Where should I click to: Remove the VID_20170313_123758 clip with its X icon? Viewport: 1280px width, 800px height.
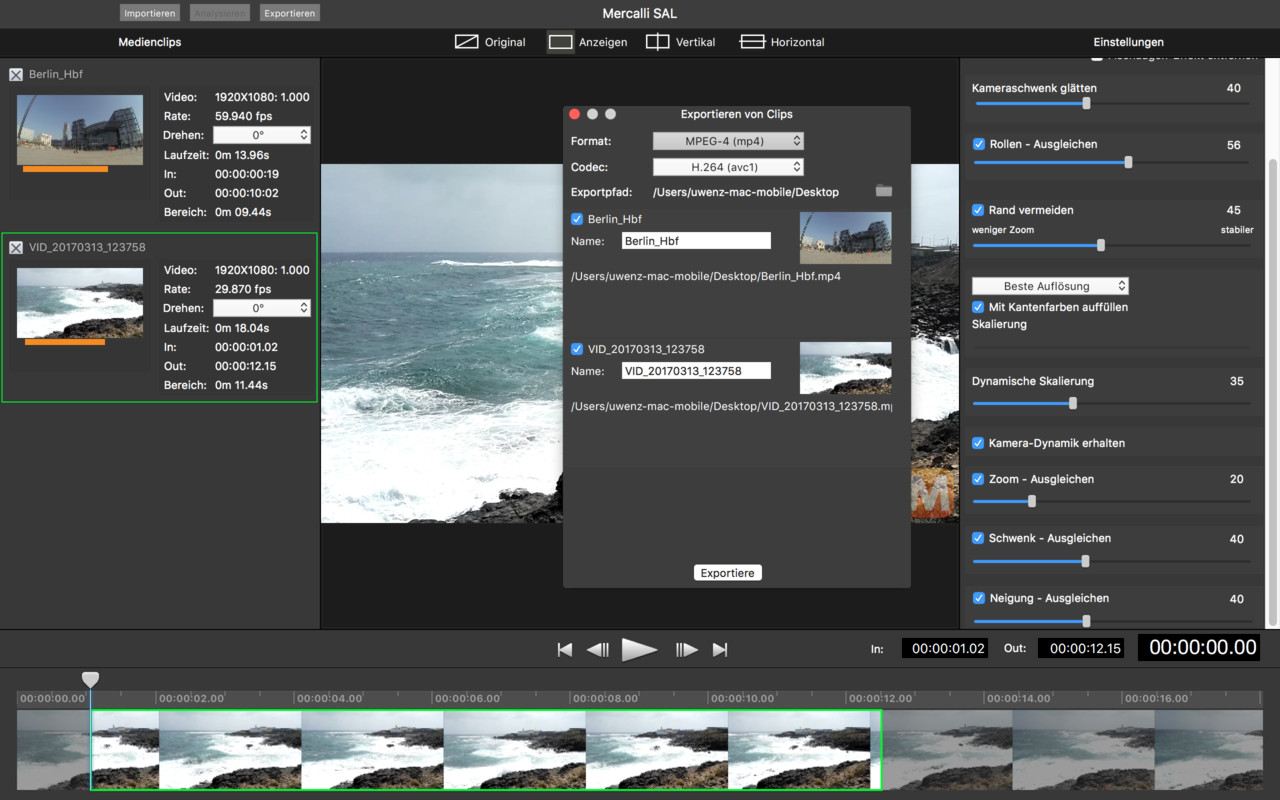[x=16, y=248]
